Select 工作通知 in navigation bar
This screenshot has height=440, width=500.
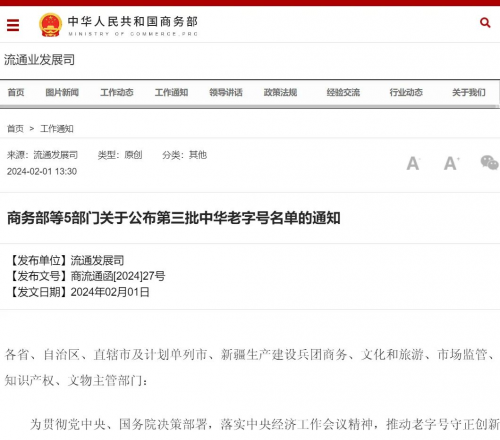point(171,92)
